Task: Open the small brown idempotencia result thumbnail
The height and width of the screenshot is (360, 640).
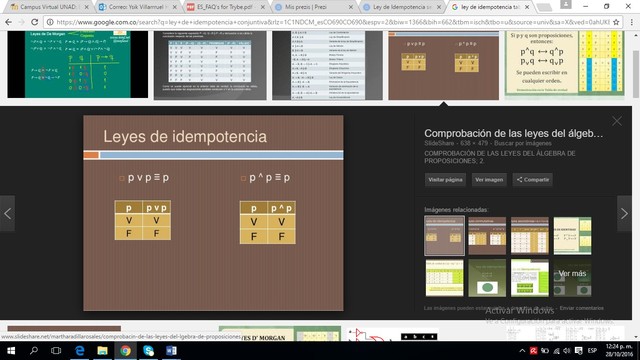Action: (x=443, y=65)
